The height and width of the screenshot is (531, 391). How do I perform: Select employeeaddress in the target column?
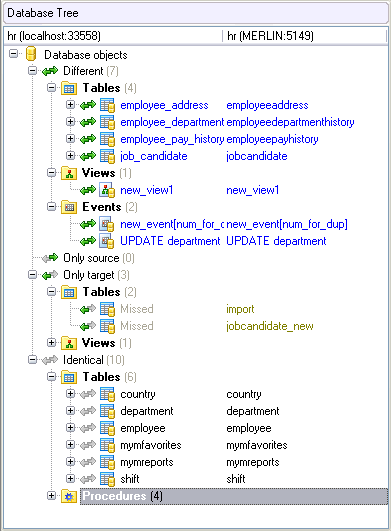pyautogui.click(x=267, y=105)
